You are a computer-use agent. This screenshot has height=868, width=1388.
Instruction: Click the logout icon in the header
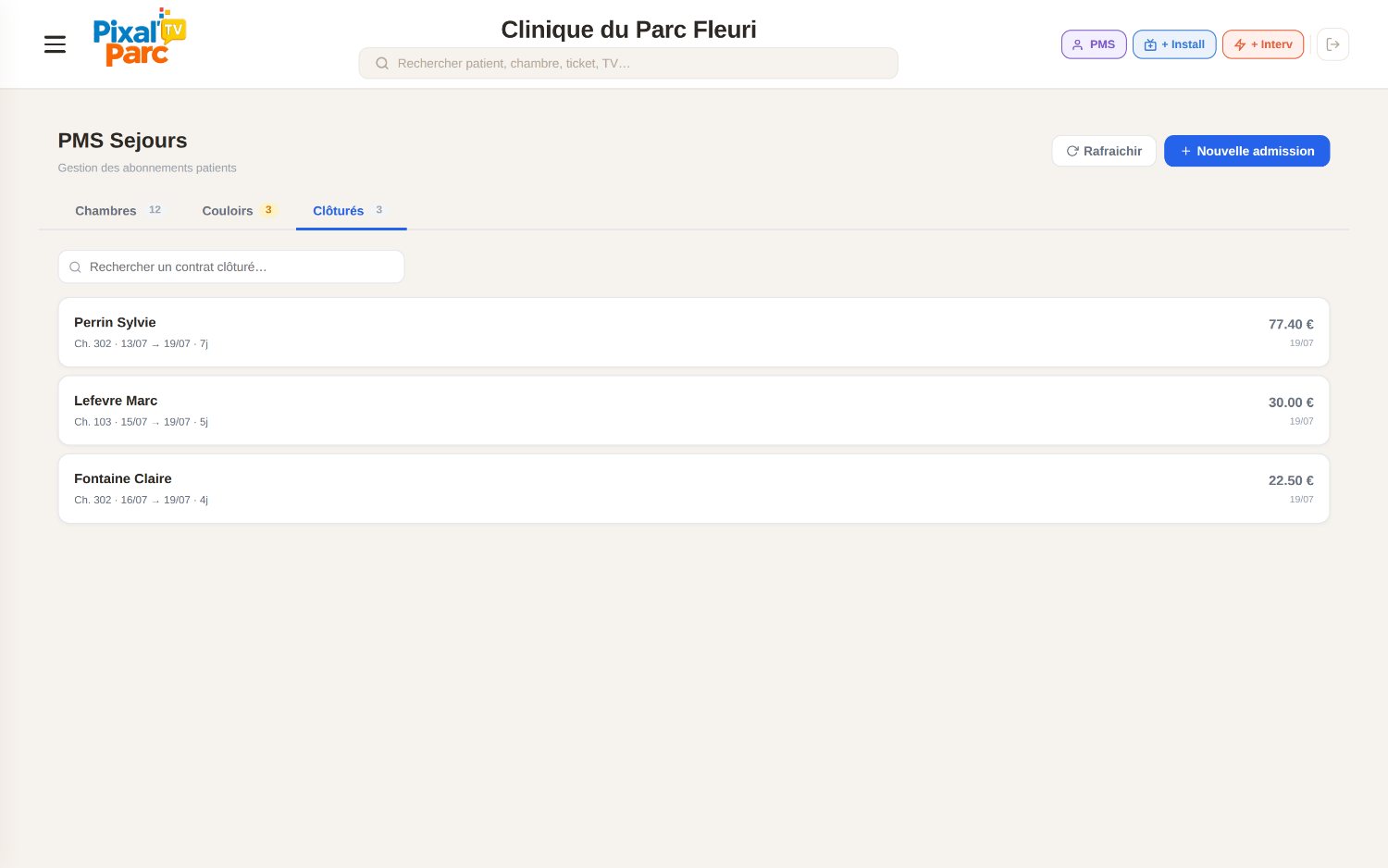[1332, 44]
